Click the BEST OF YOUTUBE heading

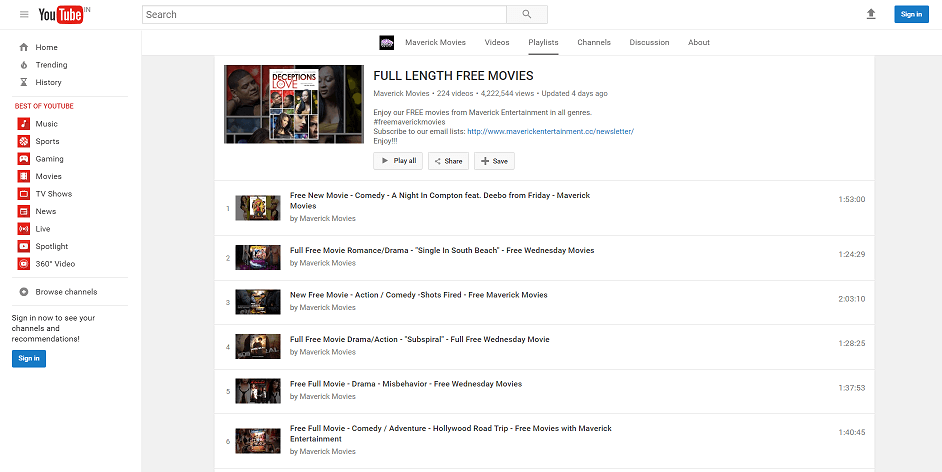coord(44,106)
